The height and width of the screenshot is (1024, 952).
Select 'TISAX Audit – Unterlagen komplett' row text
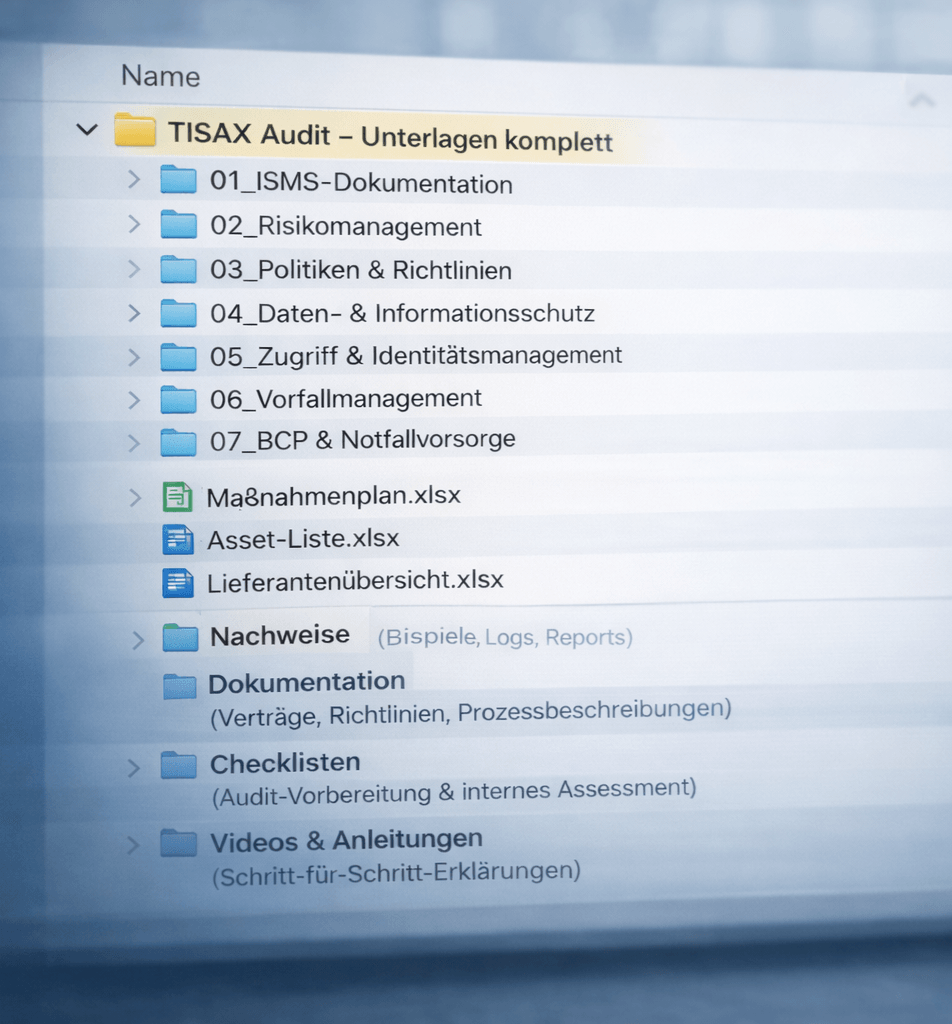(390, 136)
